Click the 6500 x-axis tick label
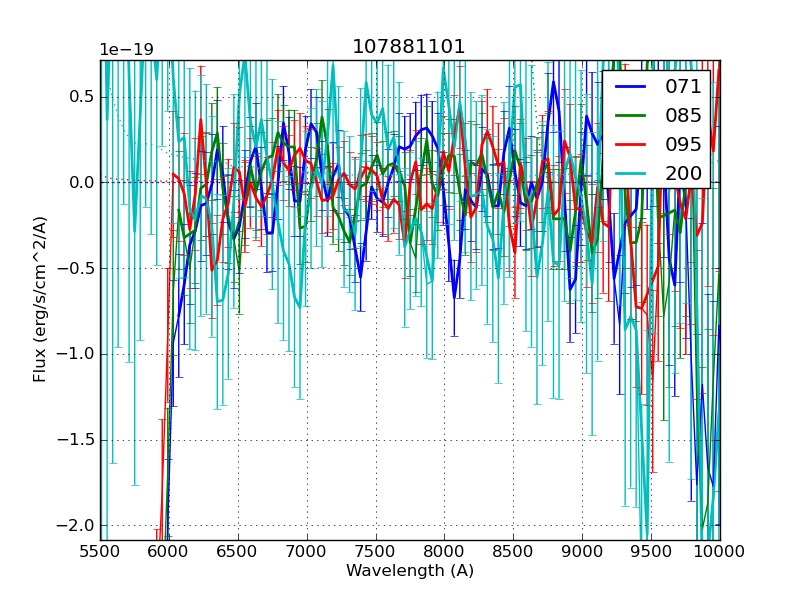 click(x=238, y=551)
